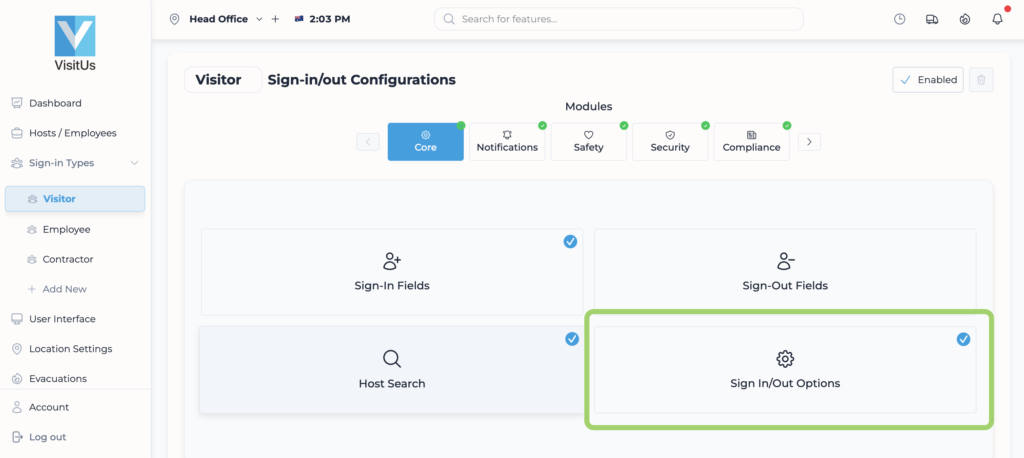Click the notifications bell icon
Image resolution: width=1024 pixels, height=458 pixels.
coord(997,19)
